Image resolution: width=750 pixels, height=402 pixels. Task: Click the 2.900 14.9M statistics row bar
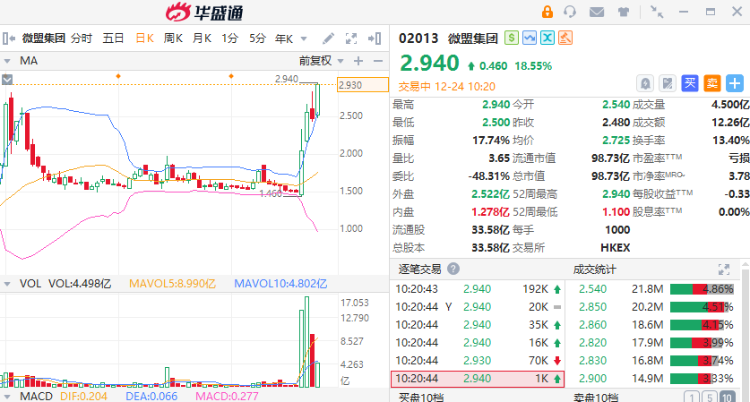[702, 379]
